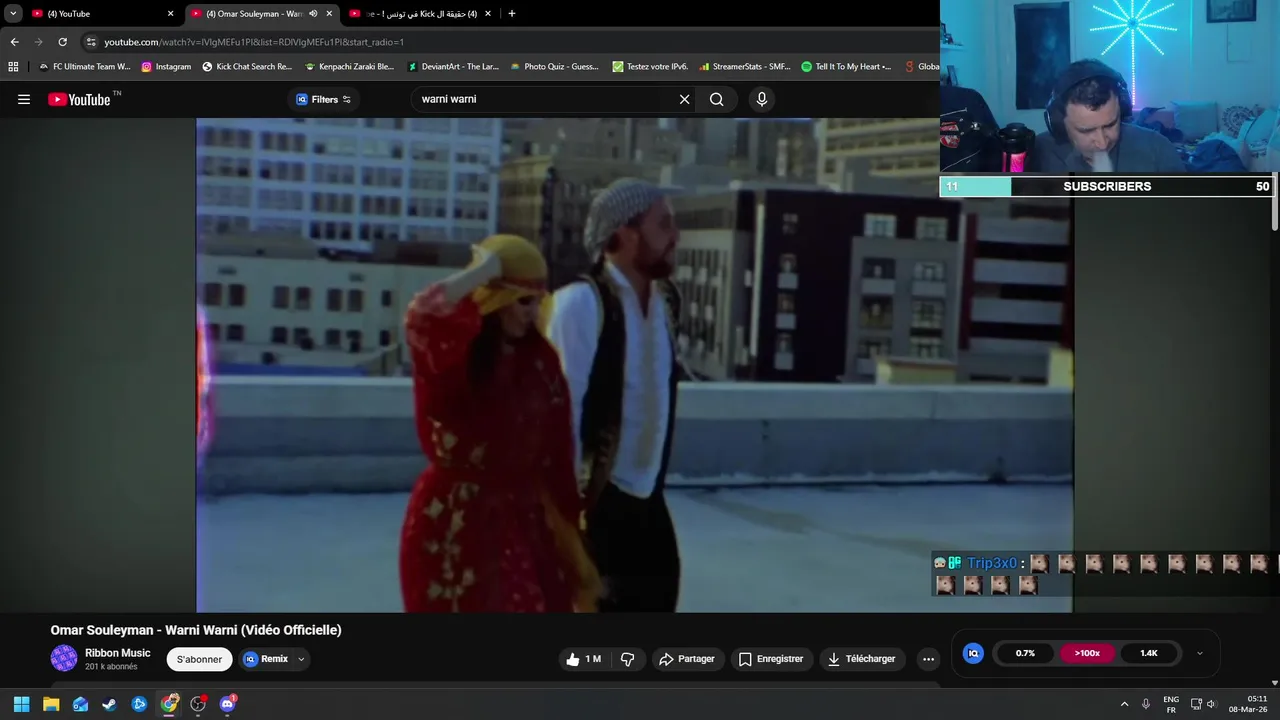Open the YouTube hamburger guide menu
This screenshot has height=720, width=1280.
24,99
